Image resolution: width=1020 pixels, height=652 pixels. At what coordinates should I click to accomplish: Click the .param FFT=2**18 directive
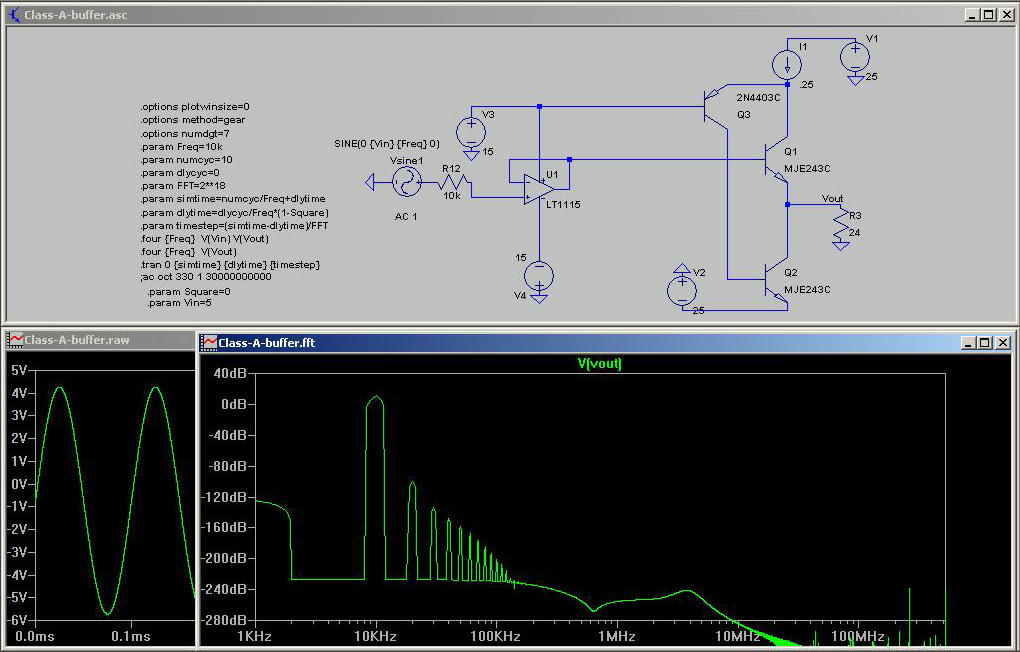[183, 185]
